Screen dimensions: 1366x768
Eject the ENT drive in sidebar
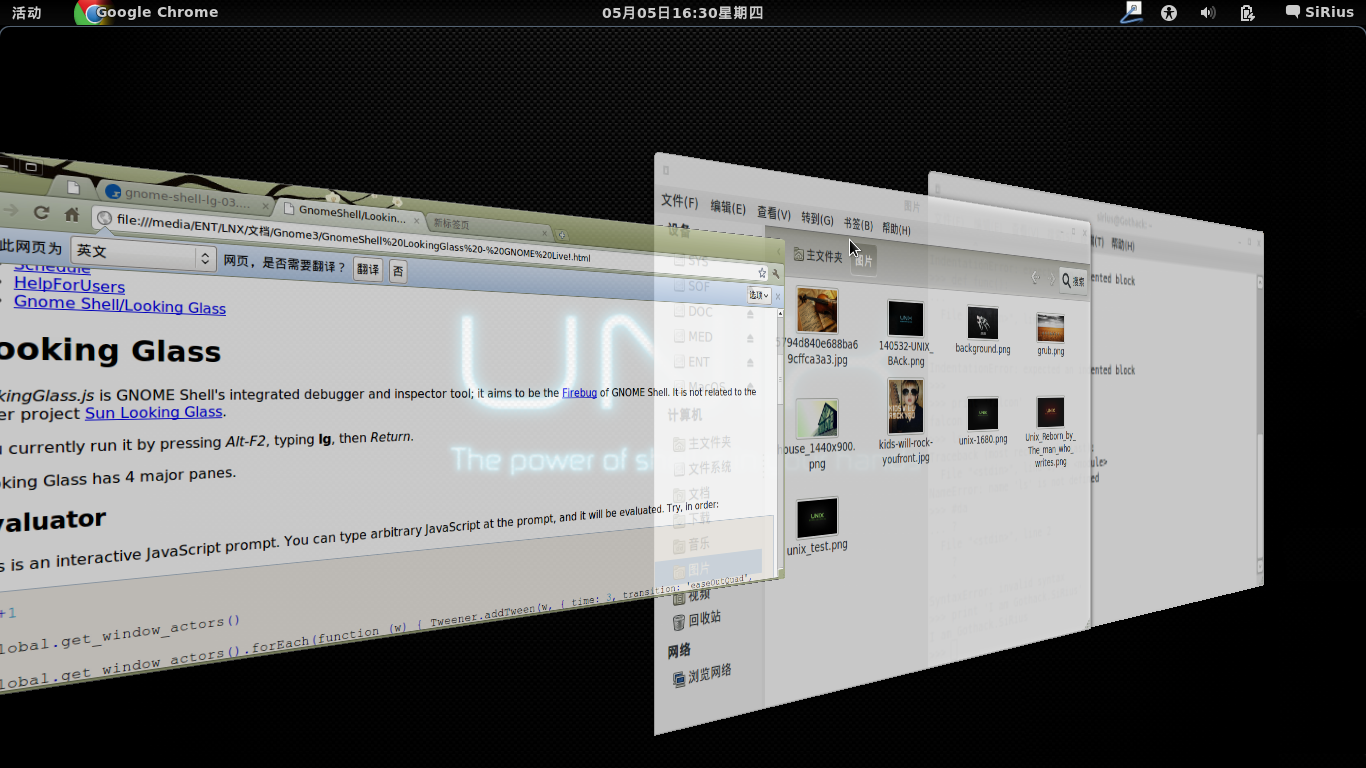pos(750,362)
